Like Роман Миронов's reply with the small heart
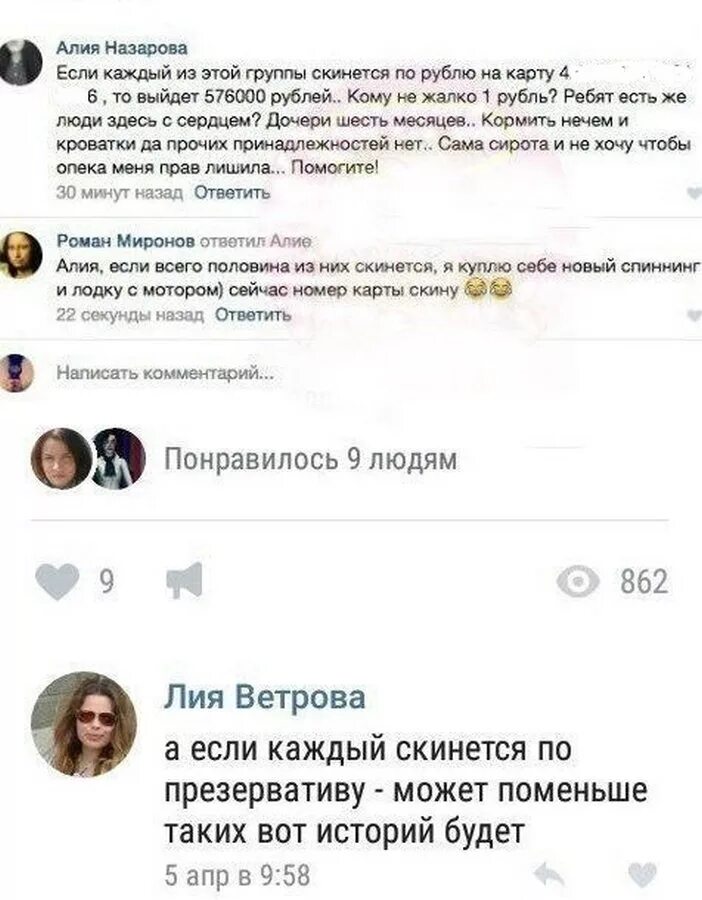 pyautogui.click(x=695, y=315)
